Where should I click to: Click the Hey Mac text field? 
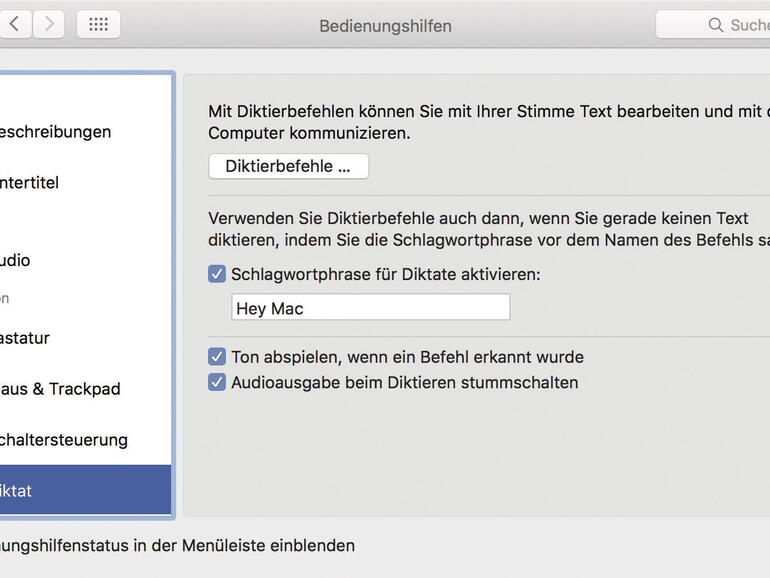(x=370, y=307)
